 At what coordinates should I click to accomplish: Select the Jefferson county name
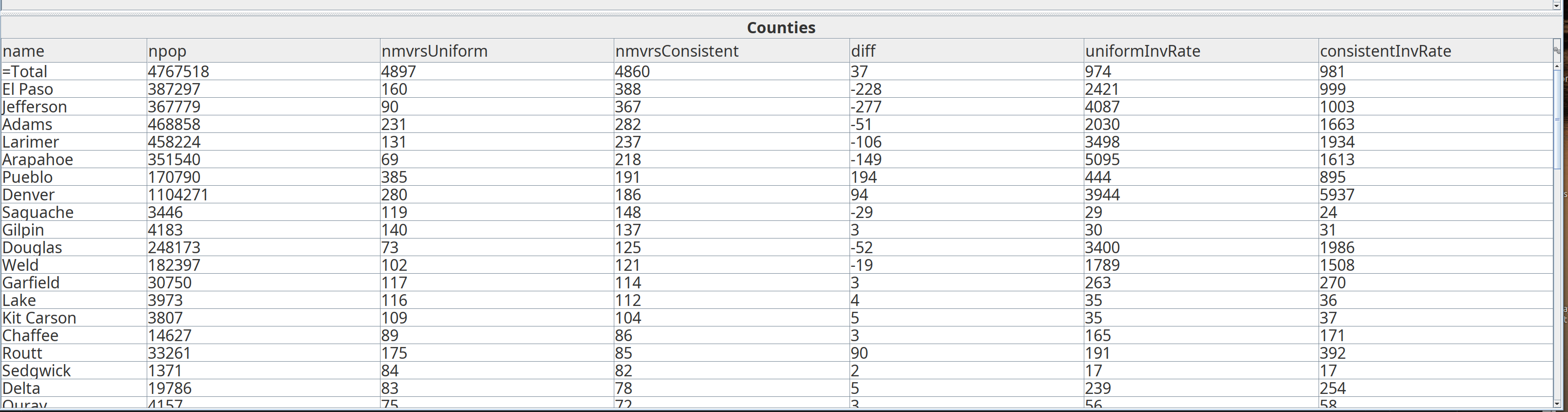pos(74,107)
